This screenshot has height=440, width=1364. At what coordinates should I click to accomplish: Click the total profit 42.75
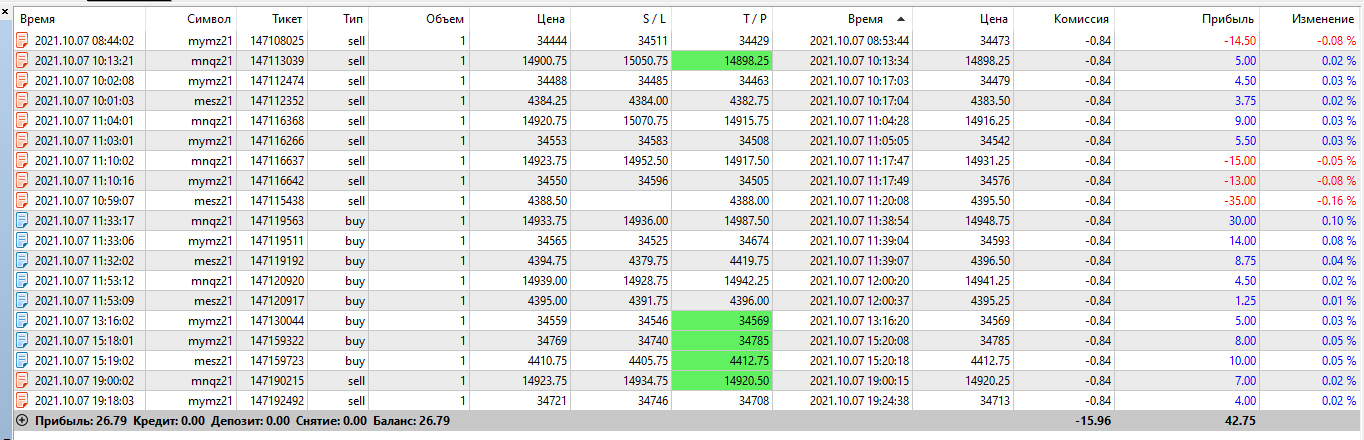pyautogui.click(x=1240, y=421)
